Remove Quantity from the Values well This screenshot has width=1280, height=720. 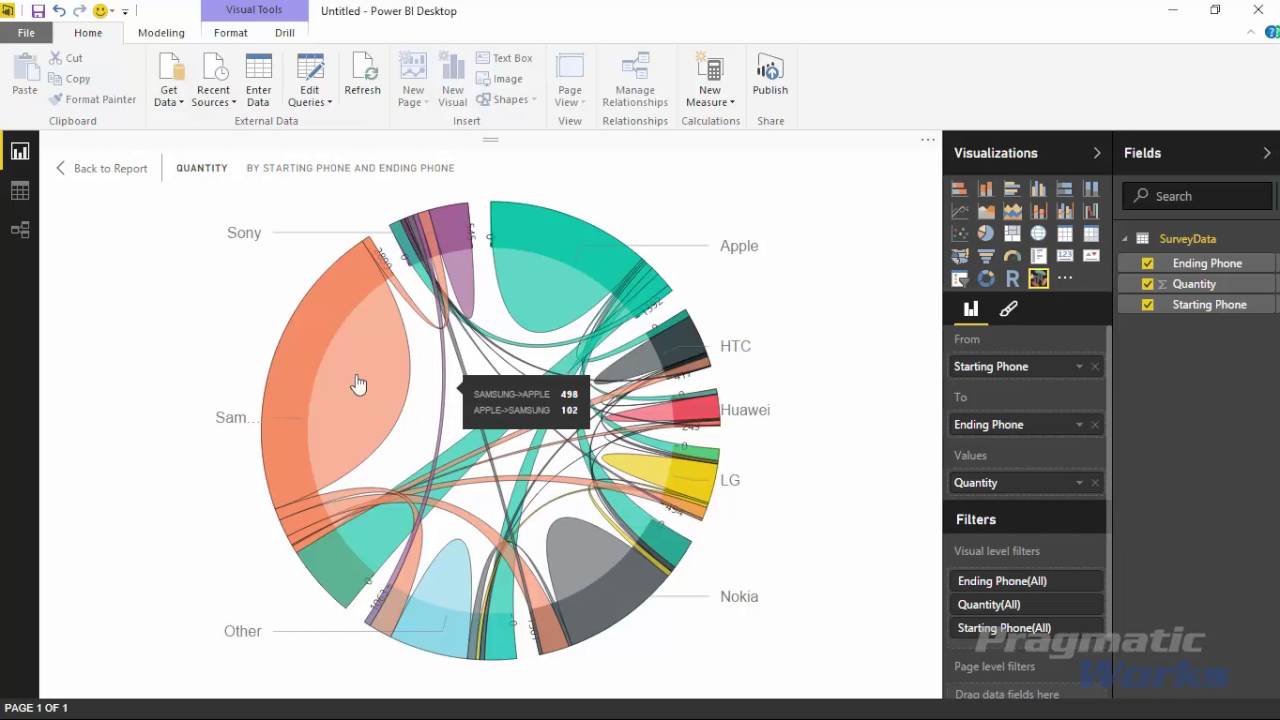pos(1095,483)
